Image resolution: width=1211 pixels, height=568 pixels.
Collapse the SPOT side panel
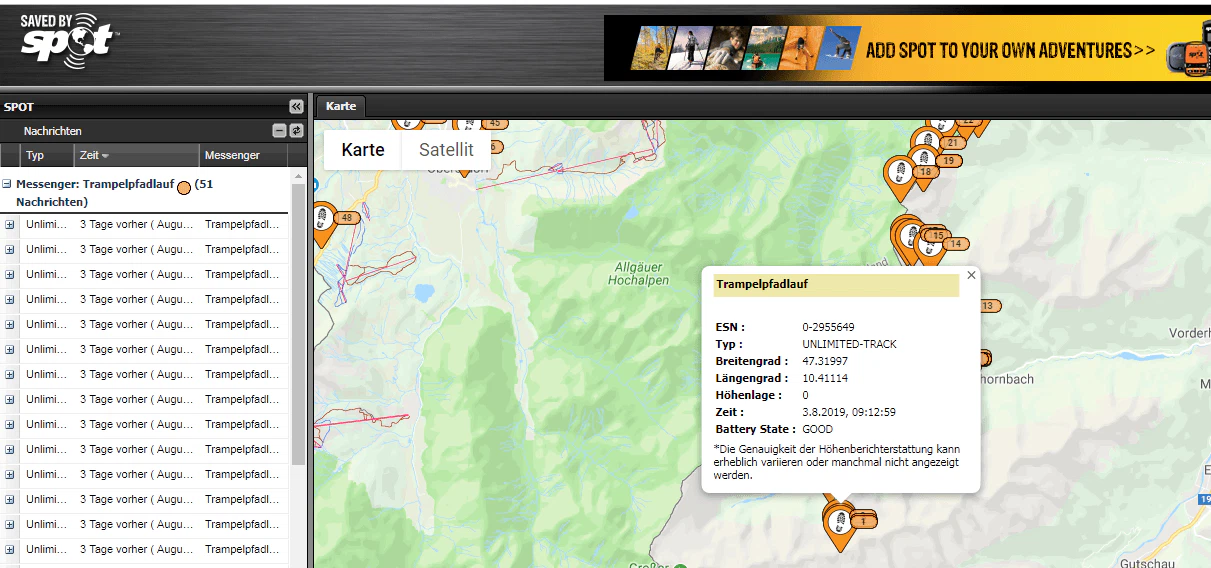(x=296, y=107)
